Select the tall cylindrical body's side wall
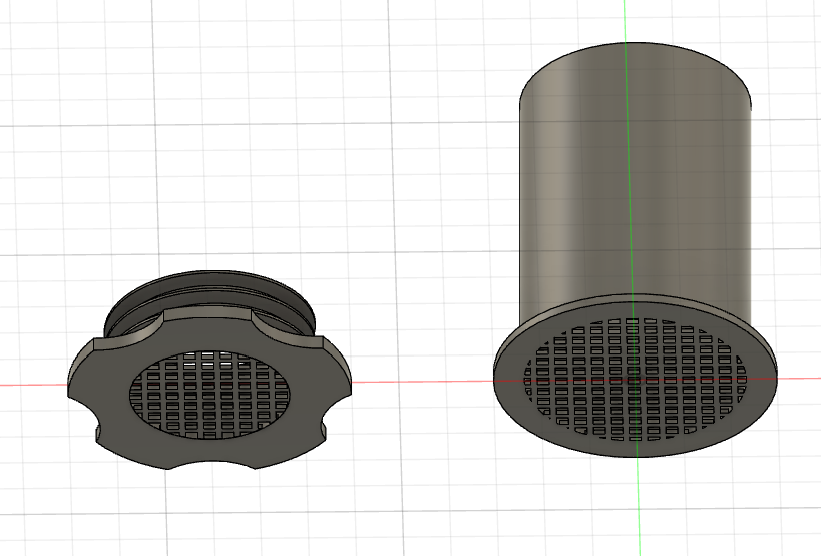Screen dimensions: 821x556 pos(635,183)
